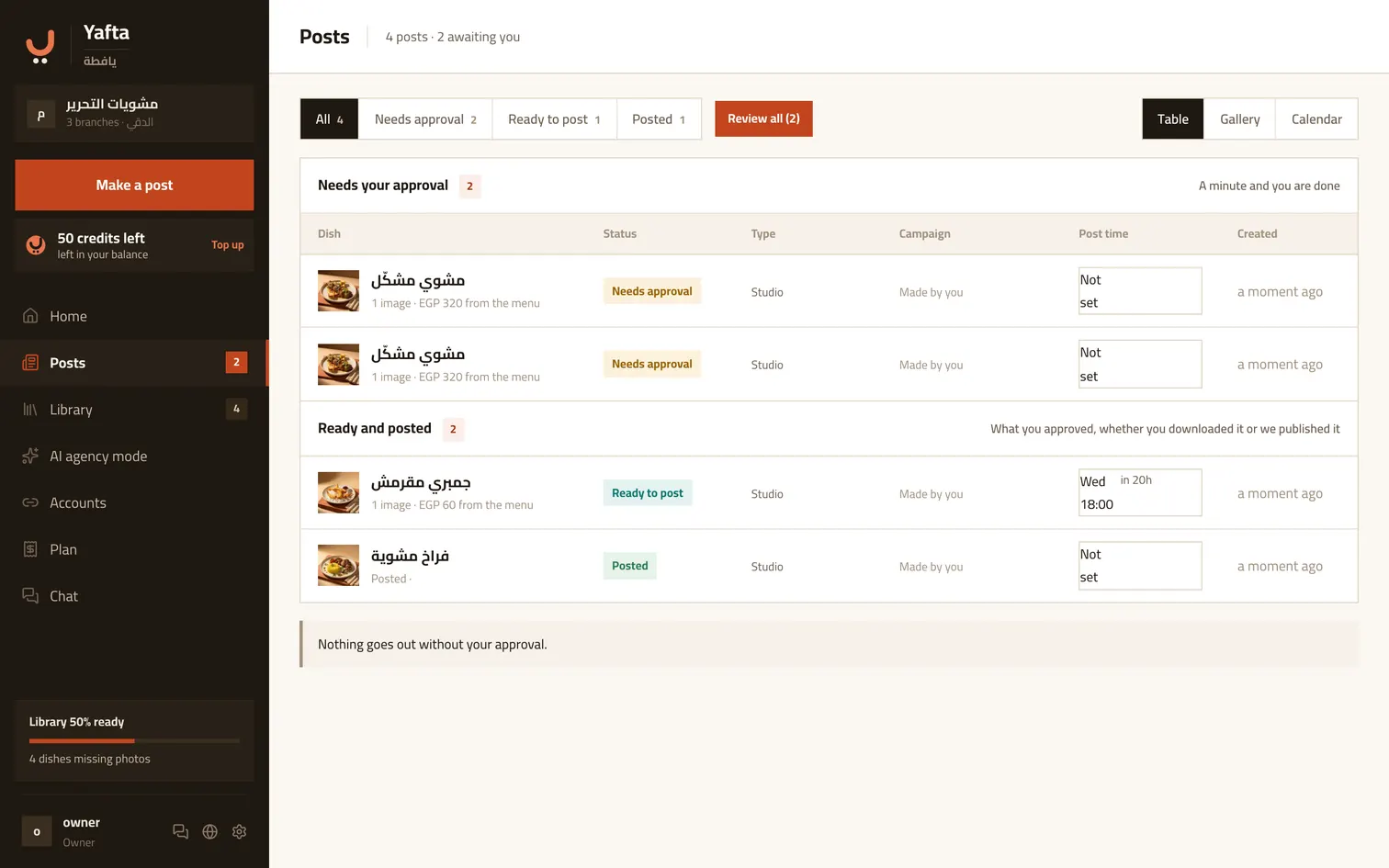Click the Library count badge in sidebar

[236, 409]
